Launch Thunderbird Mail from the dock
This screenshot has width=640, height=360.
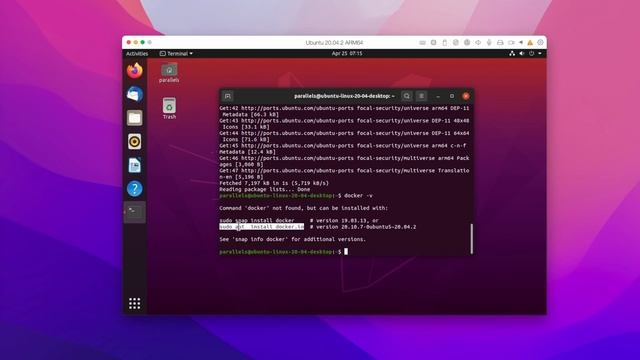134,94
